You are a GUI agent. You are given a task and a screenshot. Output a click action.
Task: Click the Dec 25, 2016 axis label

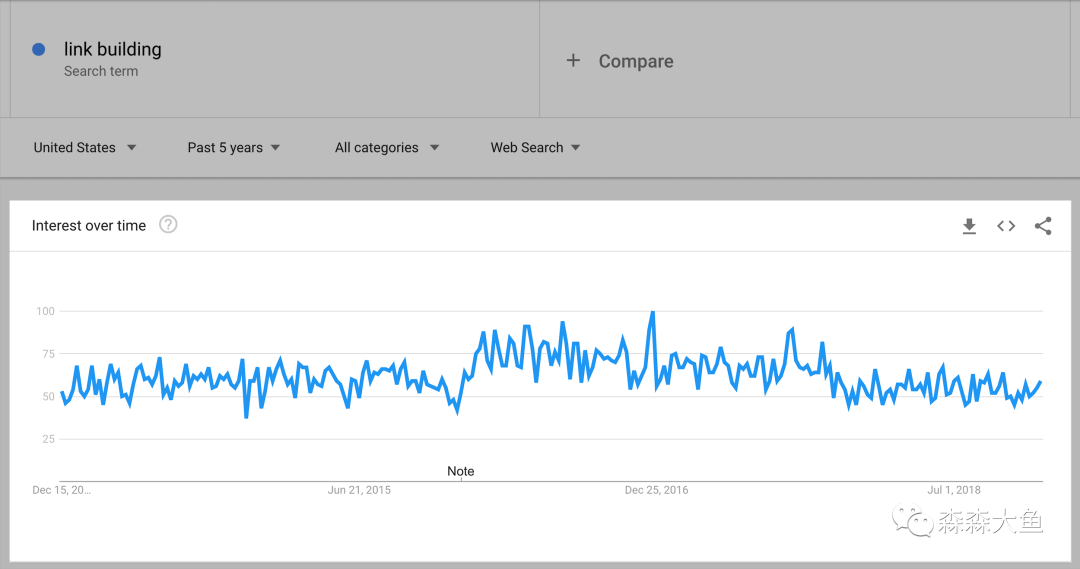pos(656,490)
